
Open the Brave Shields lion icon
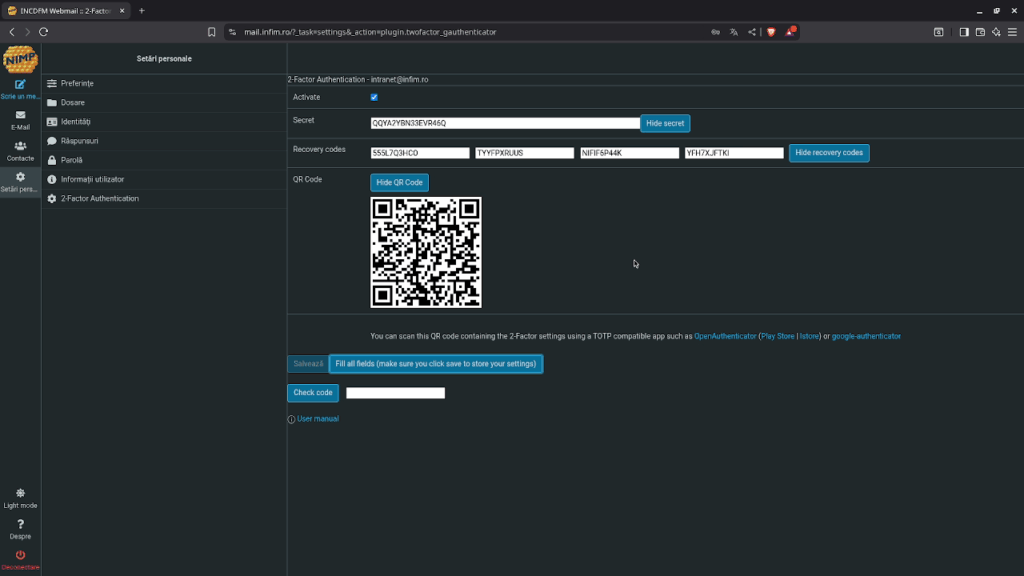(771, 32)
